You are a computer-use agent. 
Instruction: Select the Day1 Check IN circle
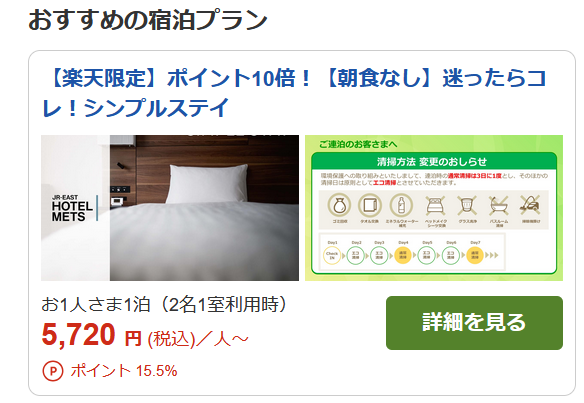coord(332,256)
